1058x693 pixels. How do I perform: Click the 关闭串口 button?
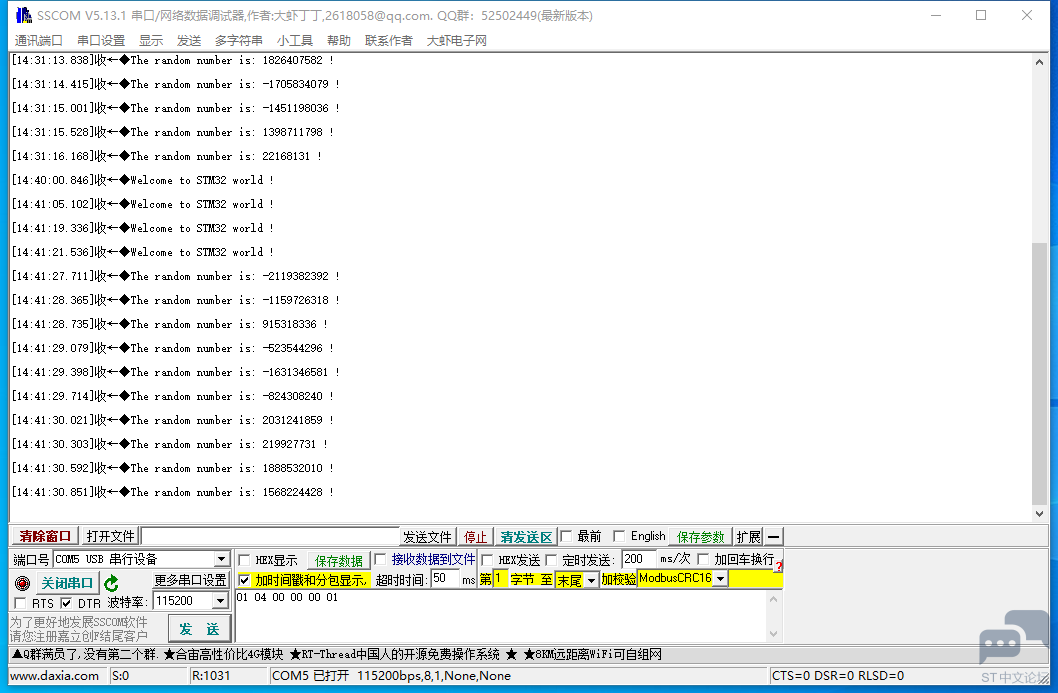[67, 583]
